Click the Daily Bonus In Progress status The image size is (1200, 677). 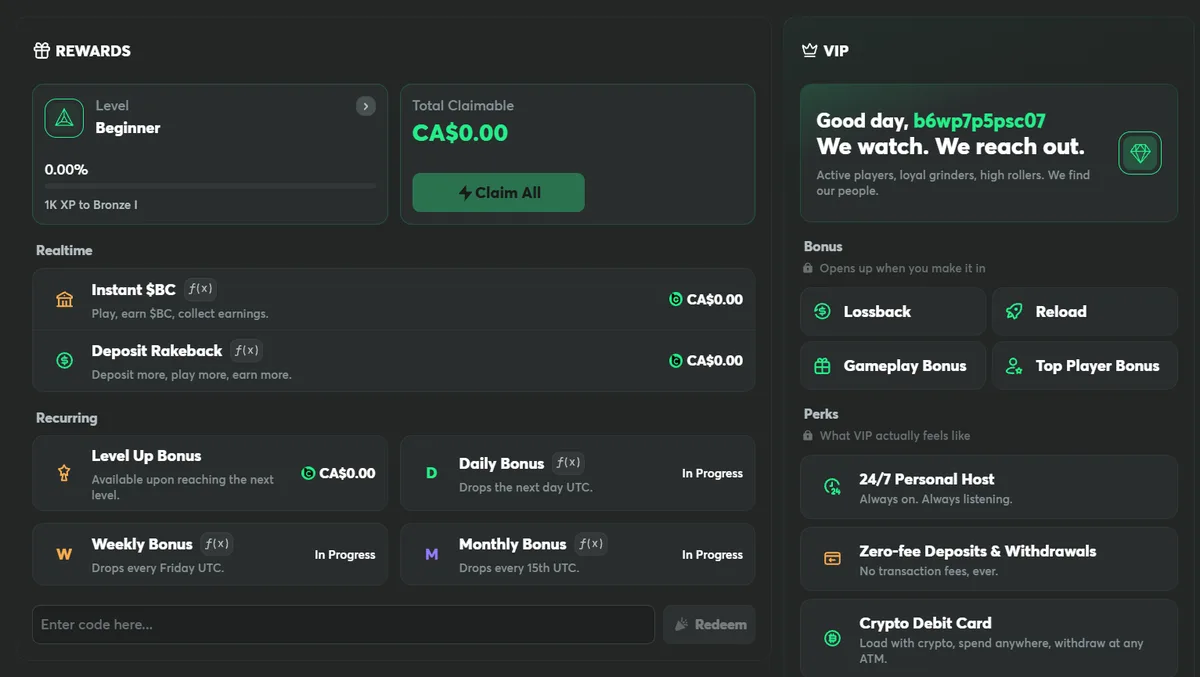pos(712,473)
